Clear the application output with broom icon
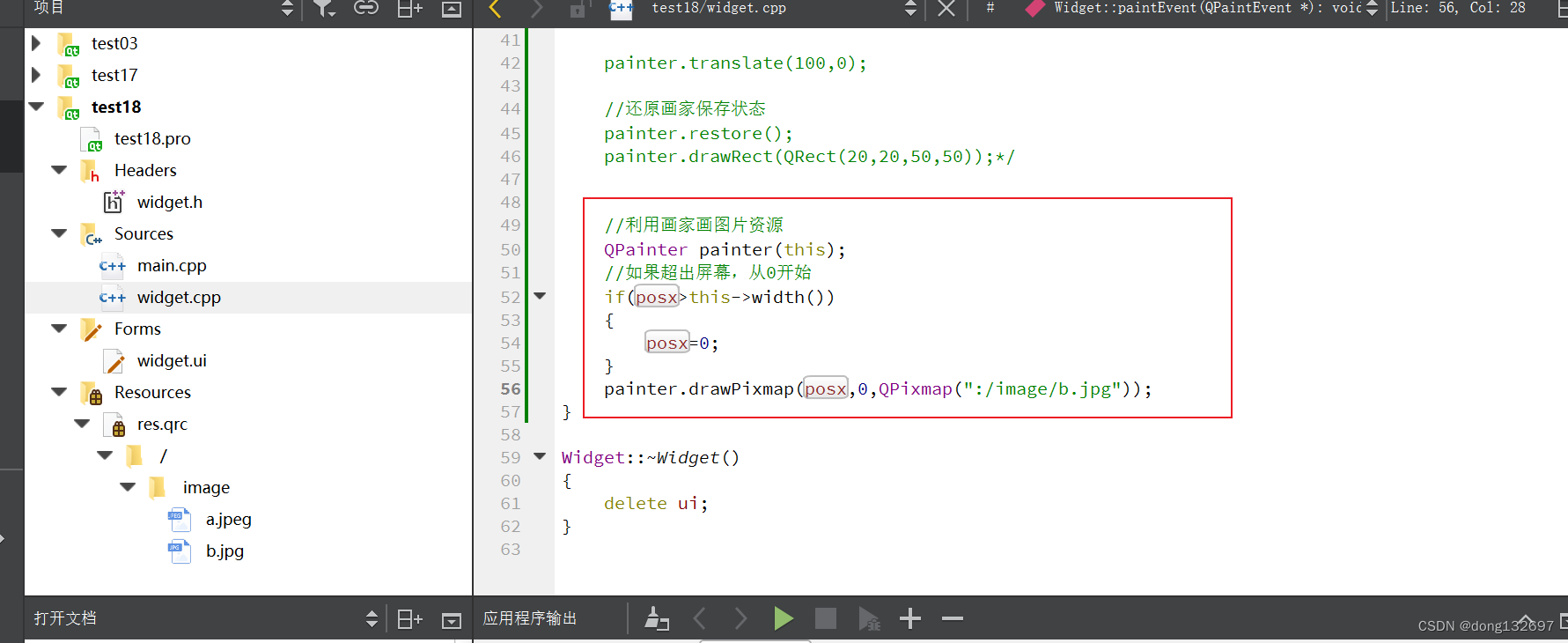Viewport: 1568px width, 643px height. 657,618
